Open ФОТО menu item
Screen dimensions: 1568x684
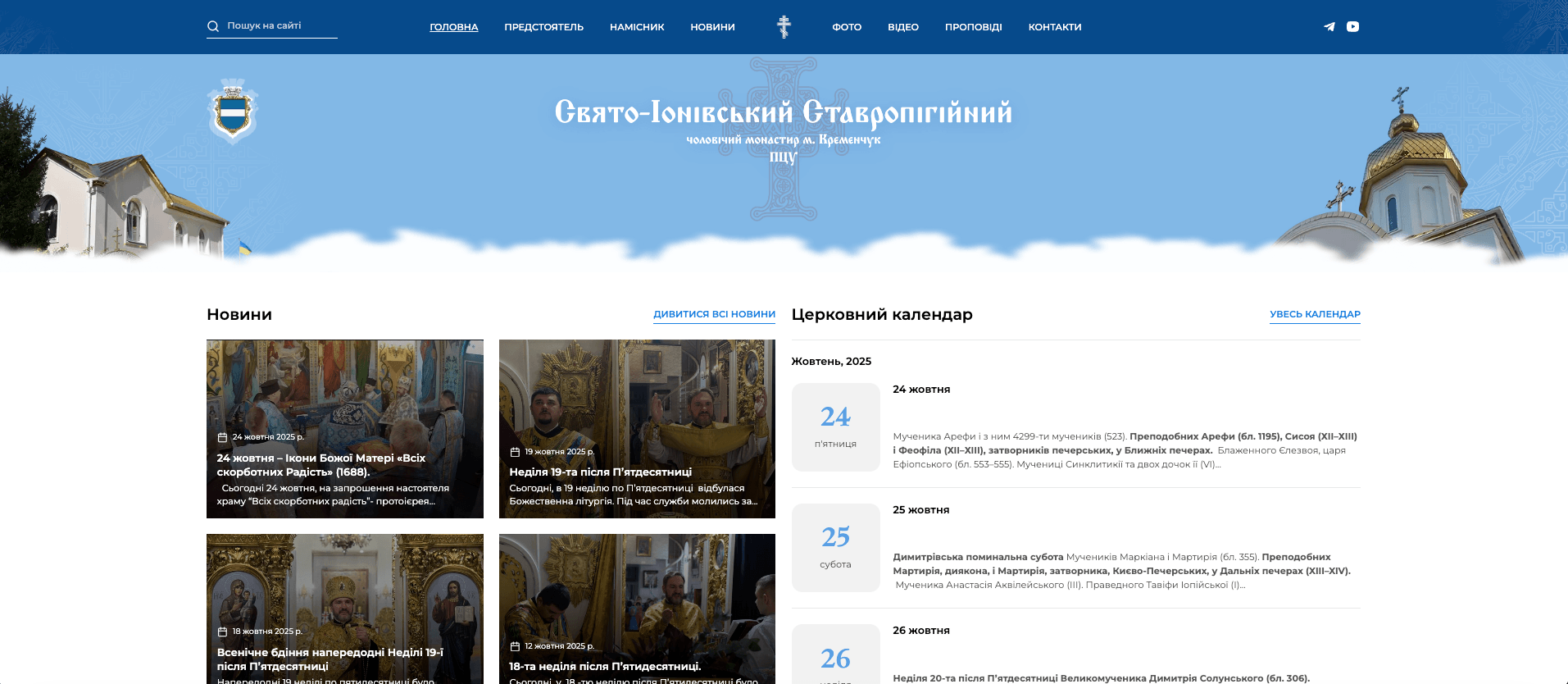[847, 27]
